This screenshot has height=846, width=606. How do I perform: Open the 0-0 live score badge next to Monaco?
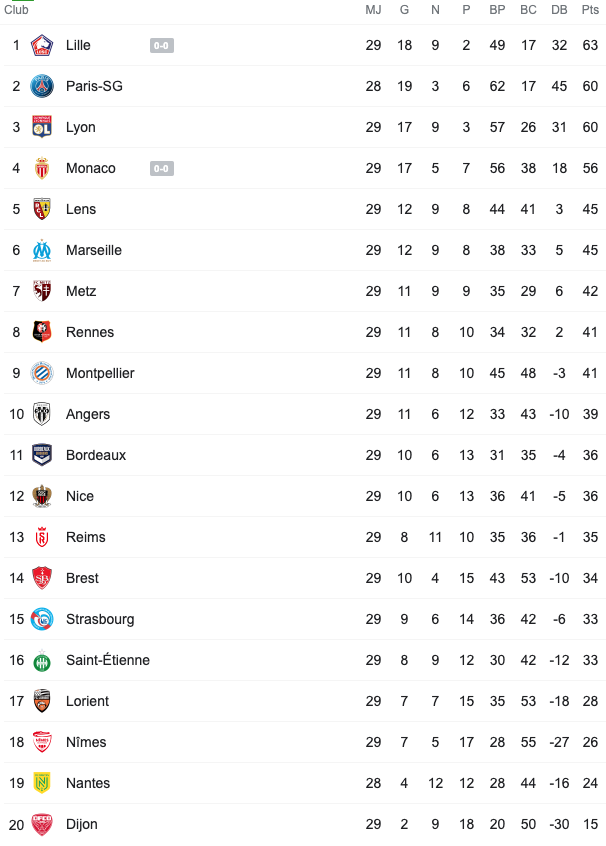[162, 169]
